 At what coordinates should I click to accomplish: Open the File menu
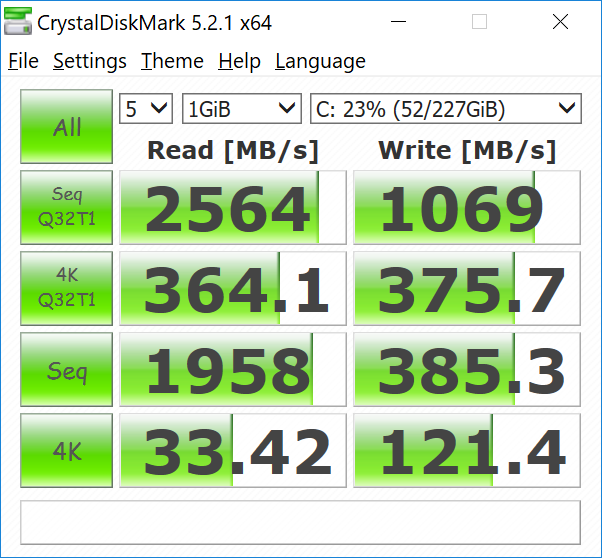tap(23, 61)
